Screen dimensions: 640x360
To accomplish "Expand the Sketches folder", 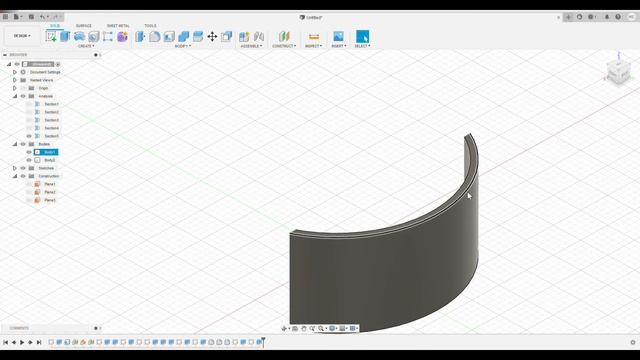I will (x=15, y=168).
